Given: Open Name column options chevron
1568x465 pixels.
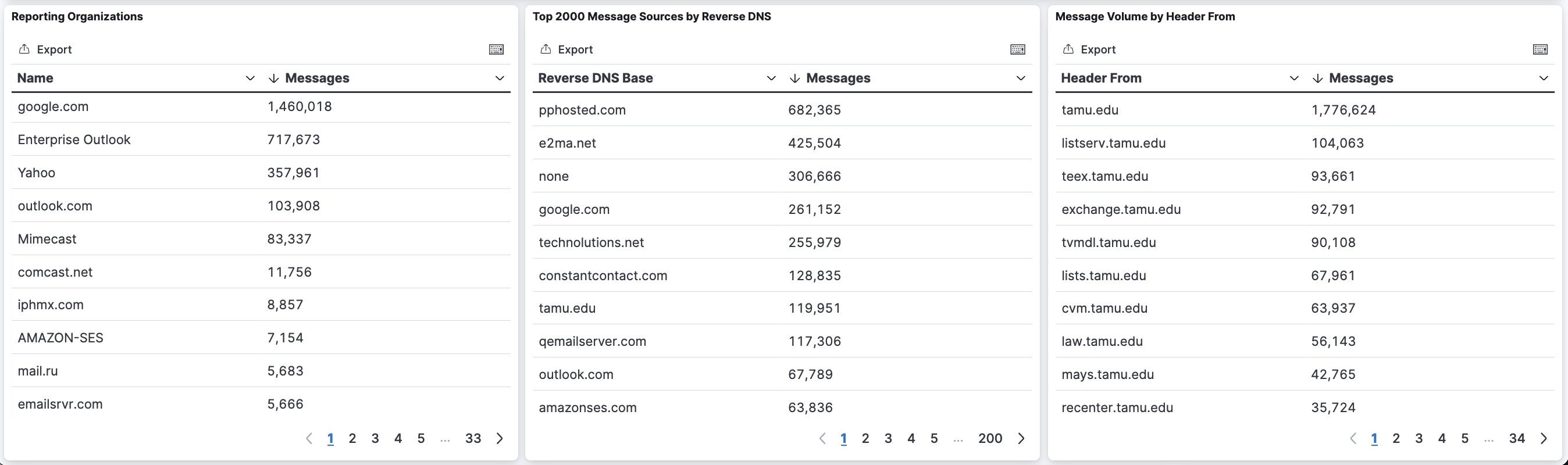Looking at the screenshot, I should pos(250,78).
